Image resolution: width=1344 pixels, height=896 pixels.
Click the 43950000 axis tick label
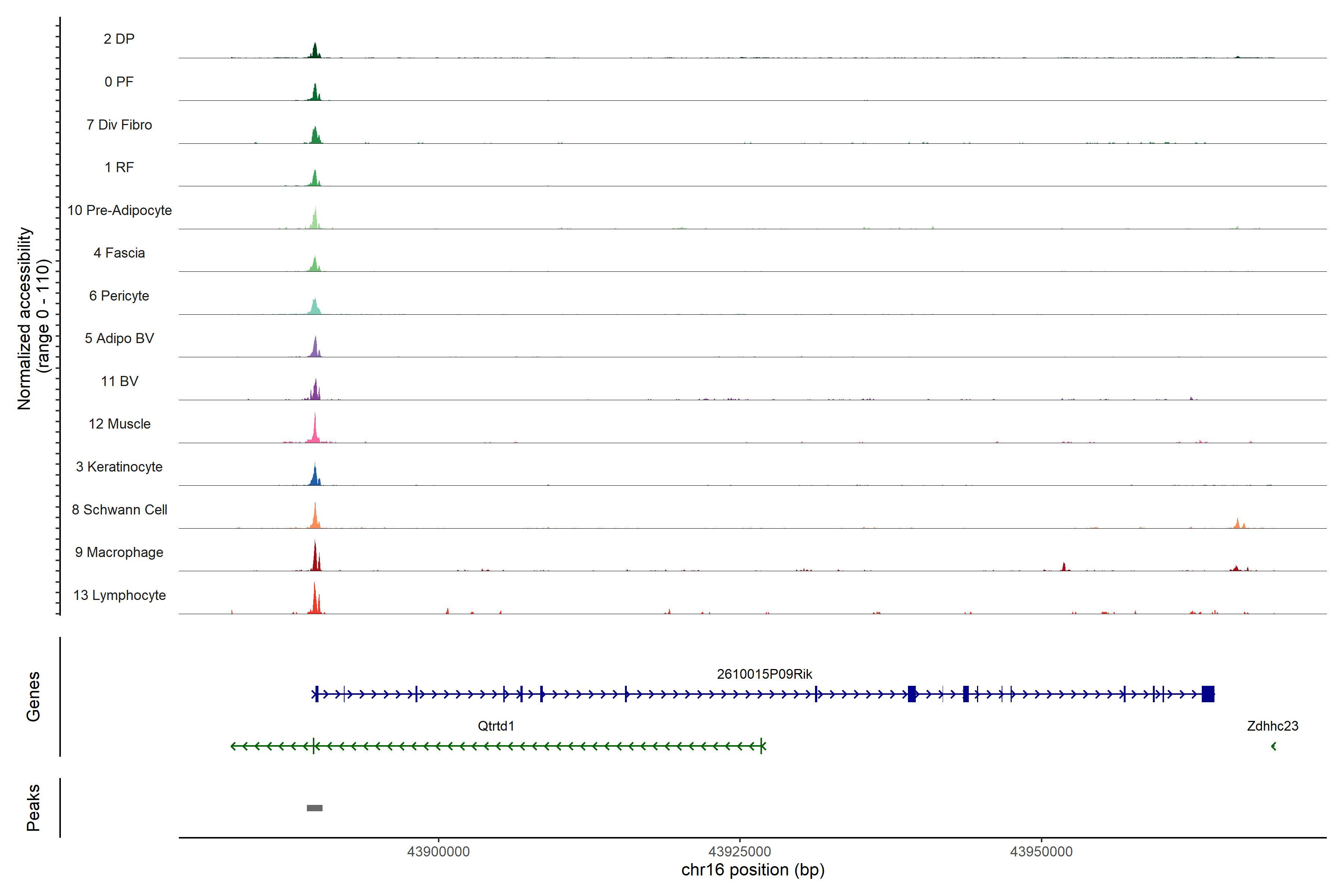1041,852
